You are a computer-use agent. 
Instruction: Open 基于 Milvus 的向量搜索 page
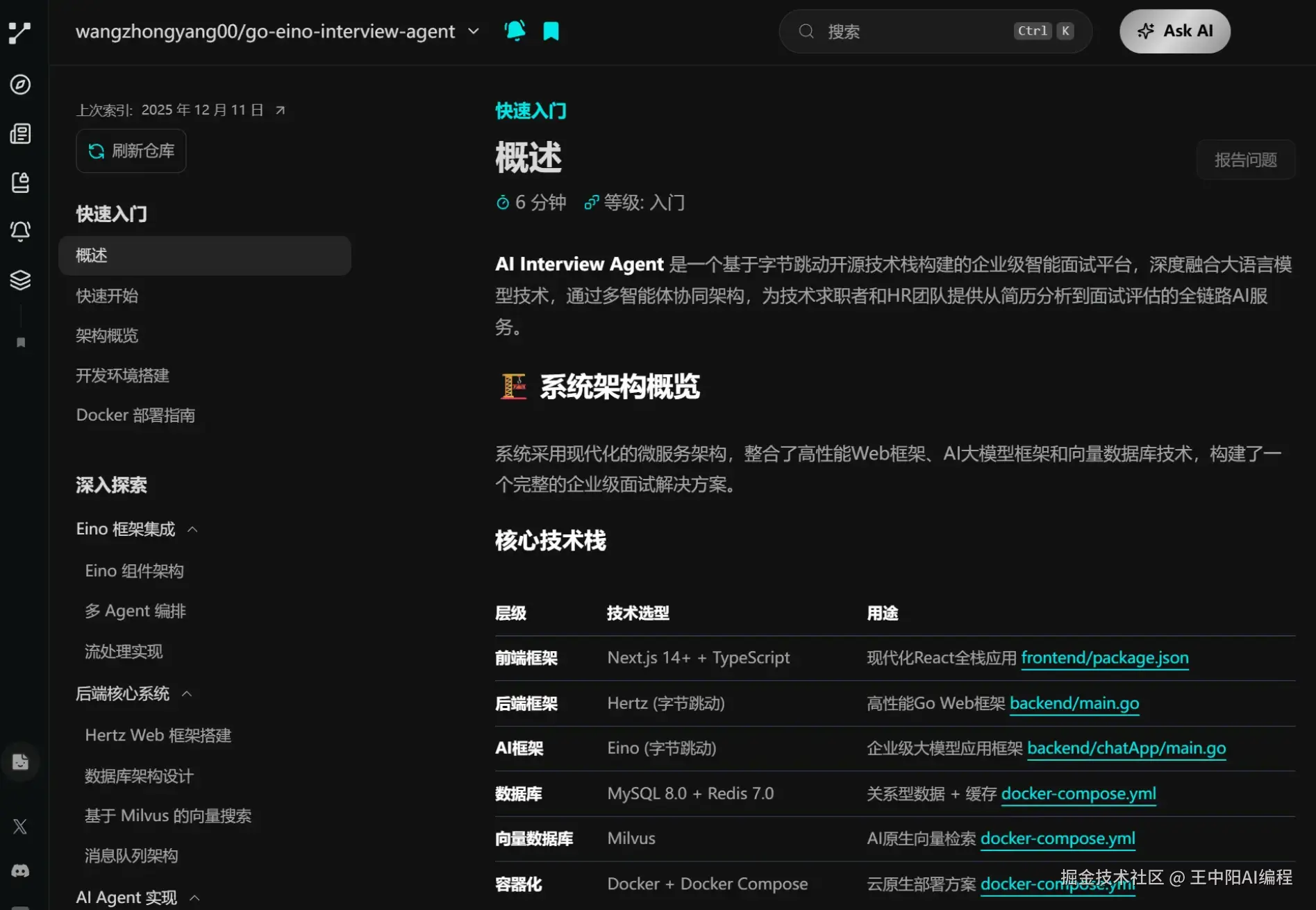(168, 816)
